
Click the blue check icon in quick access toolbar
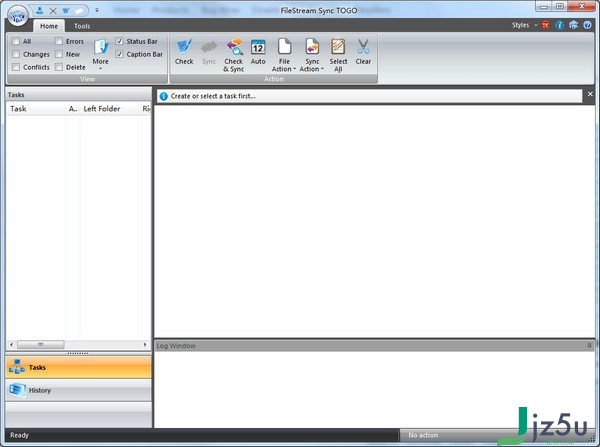tap(66, 11)
